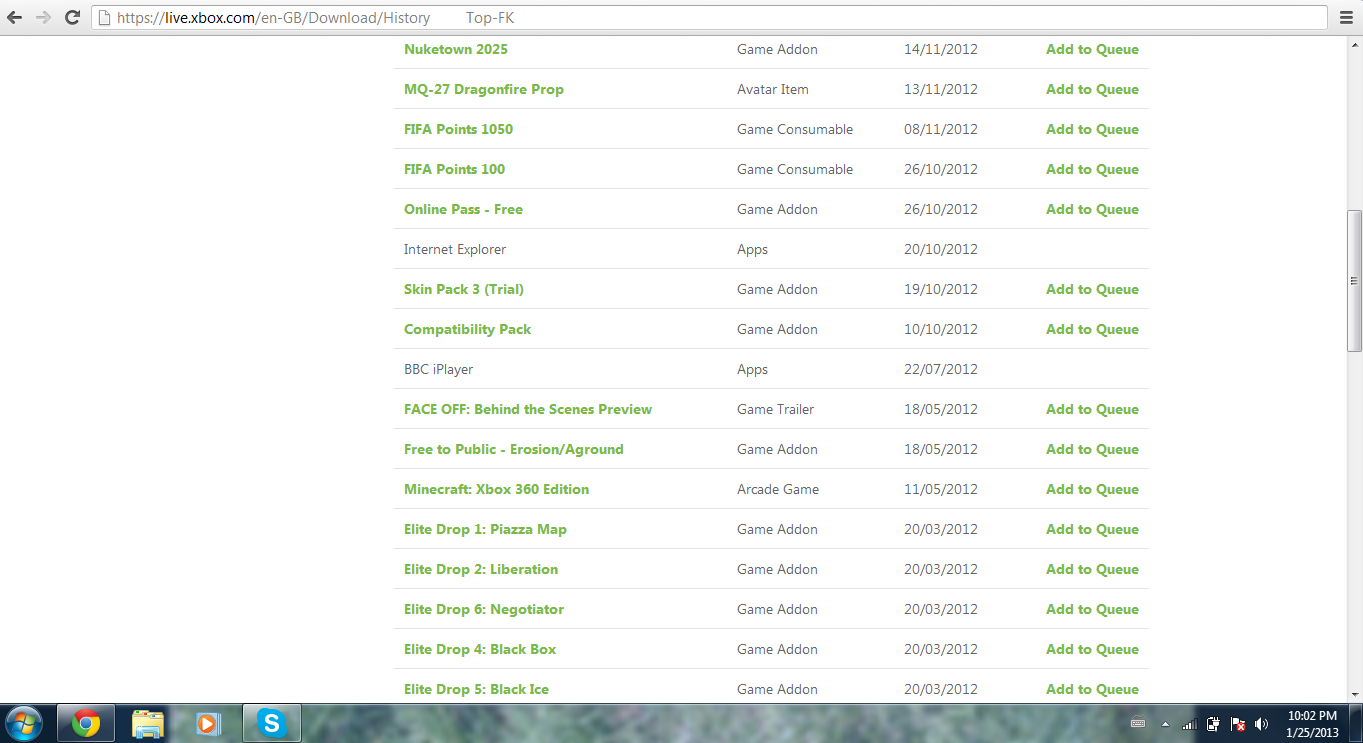The width and height of the screenshot is (1363, 743).
Task: Click the 14/11/2012 date for Nuketown
Action: [x=941, y=49]
